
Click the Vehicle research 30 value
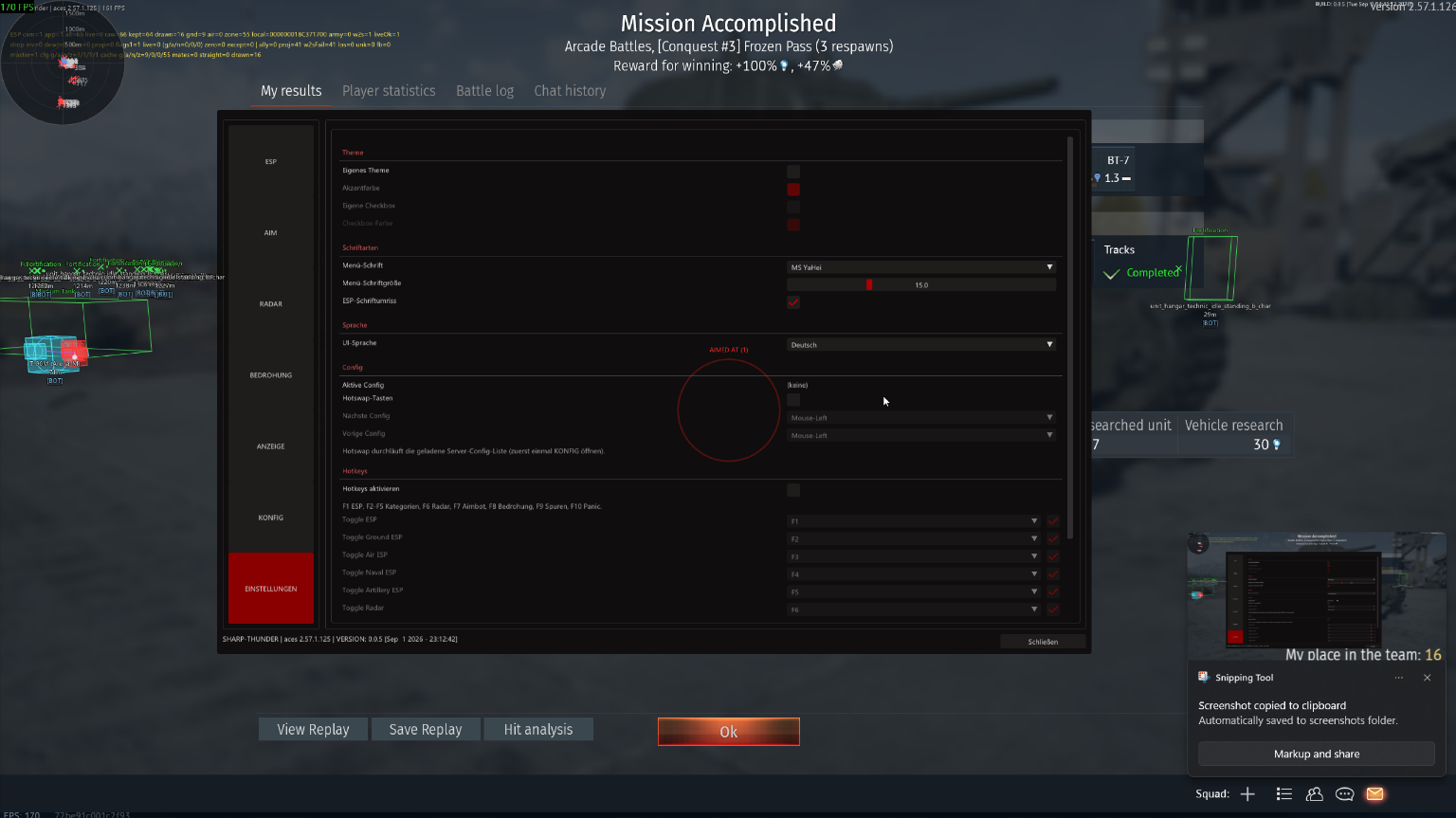[x=1267, y=445]
